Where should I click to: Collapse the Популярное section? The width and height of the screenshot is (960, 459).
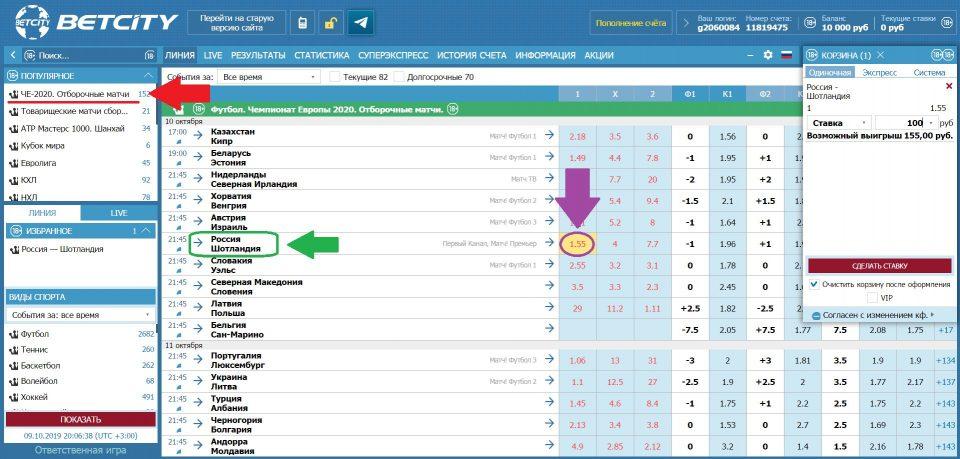148,75
